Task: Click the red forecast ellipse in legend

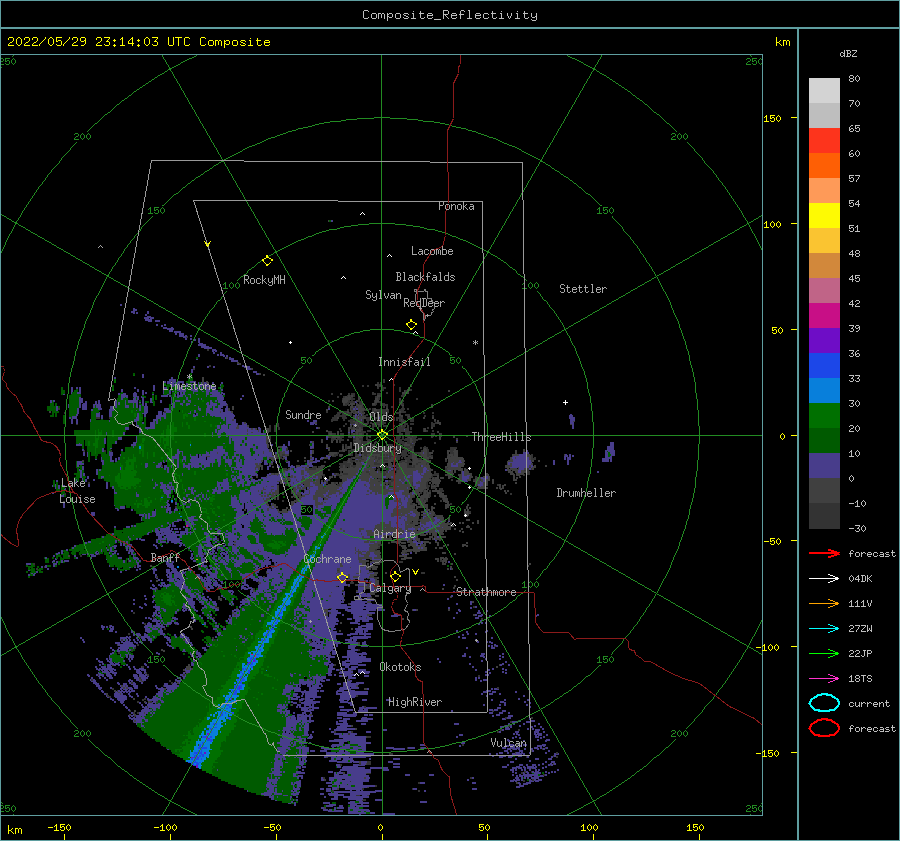Action: pyautogui.click(x=824, y=728)
